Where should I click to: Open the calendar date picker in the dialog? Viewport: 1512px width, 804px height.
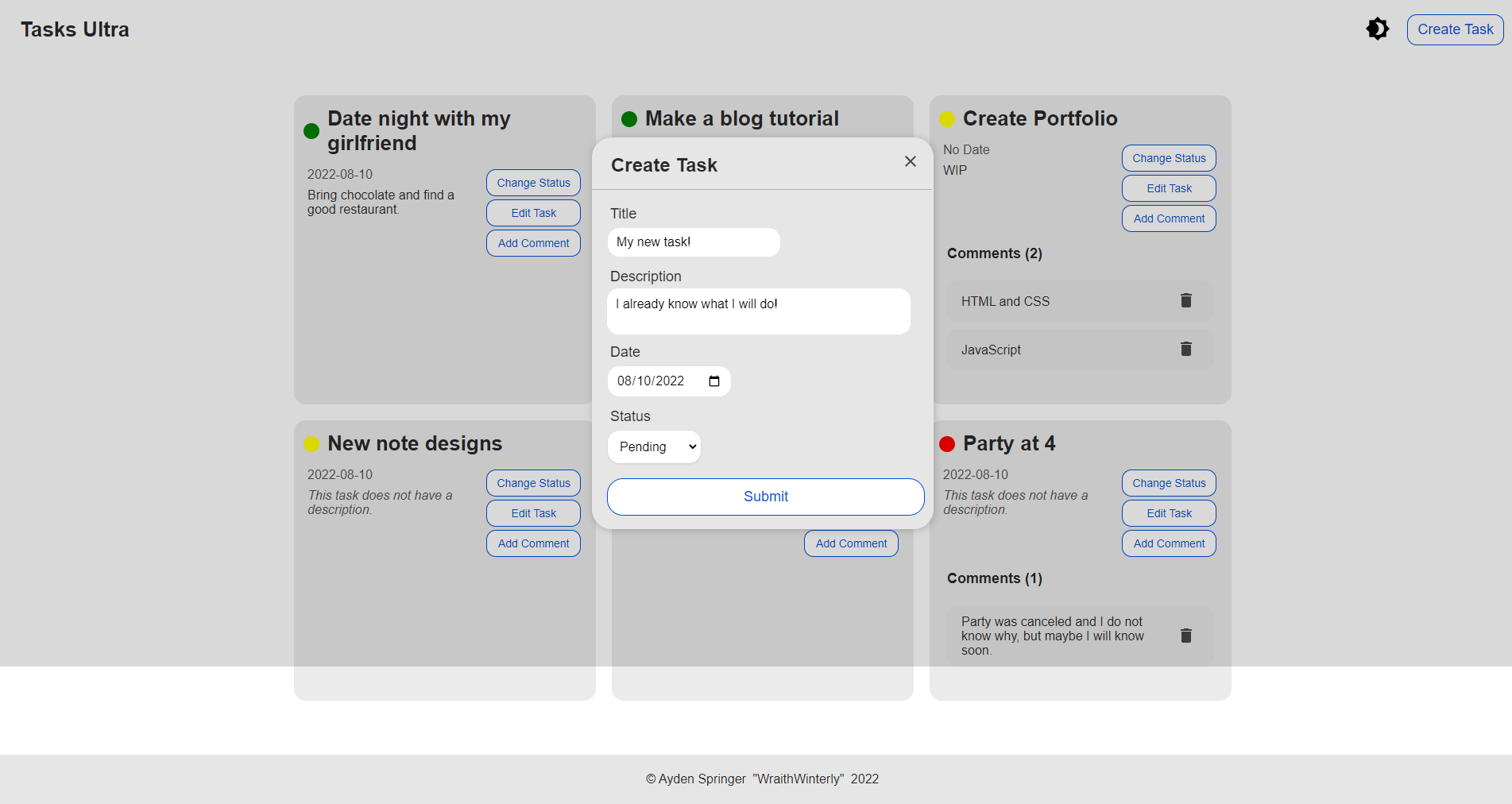click(713, 381)
